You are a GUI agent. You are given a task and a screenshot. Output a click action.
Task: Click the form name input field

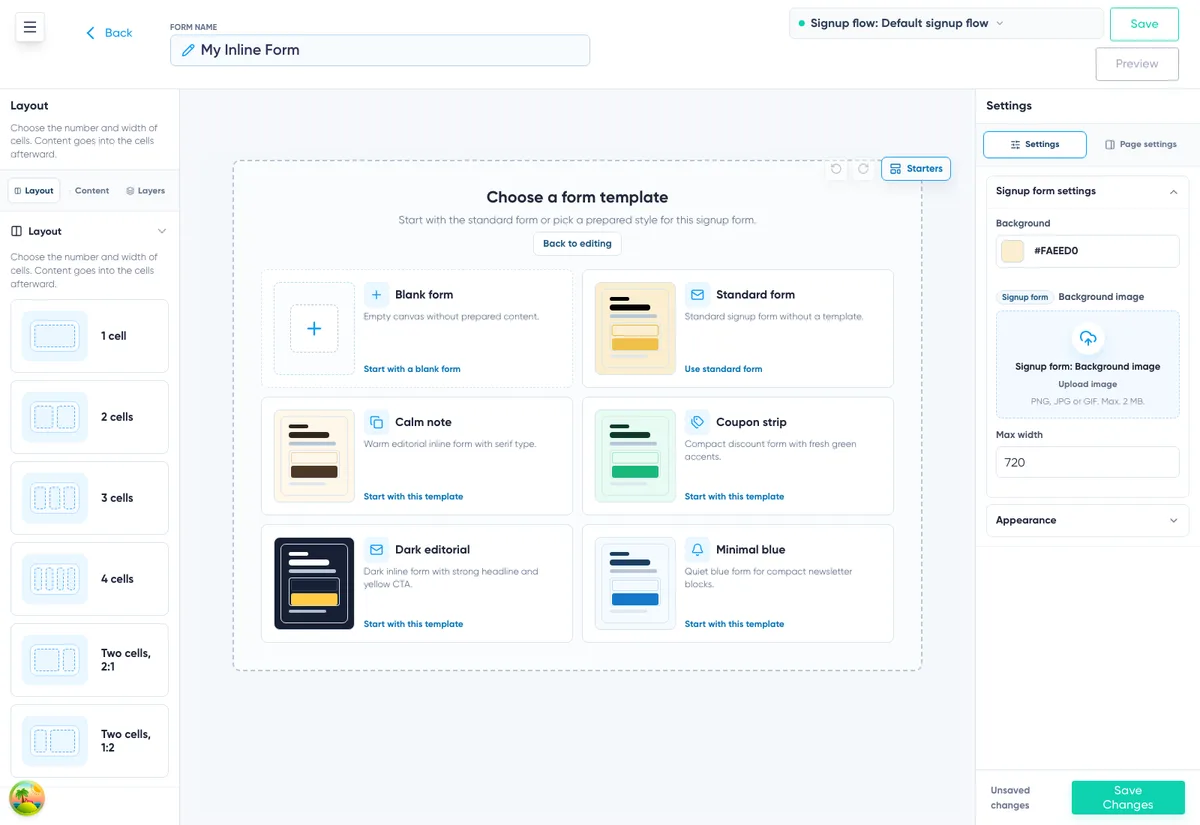point(380,50)
